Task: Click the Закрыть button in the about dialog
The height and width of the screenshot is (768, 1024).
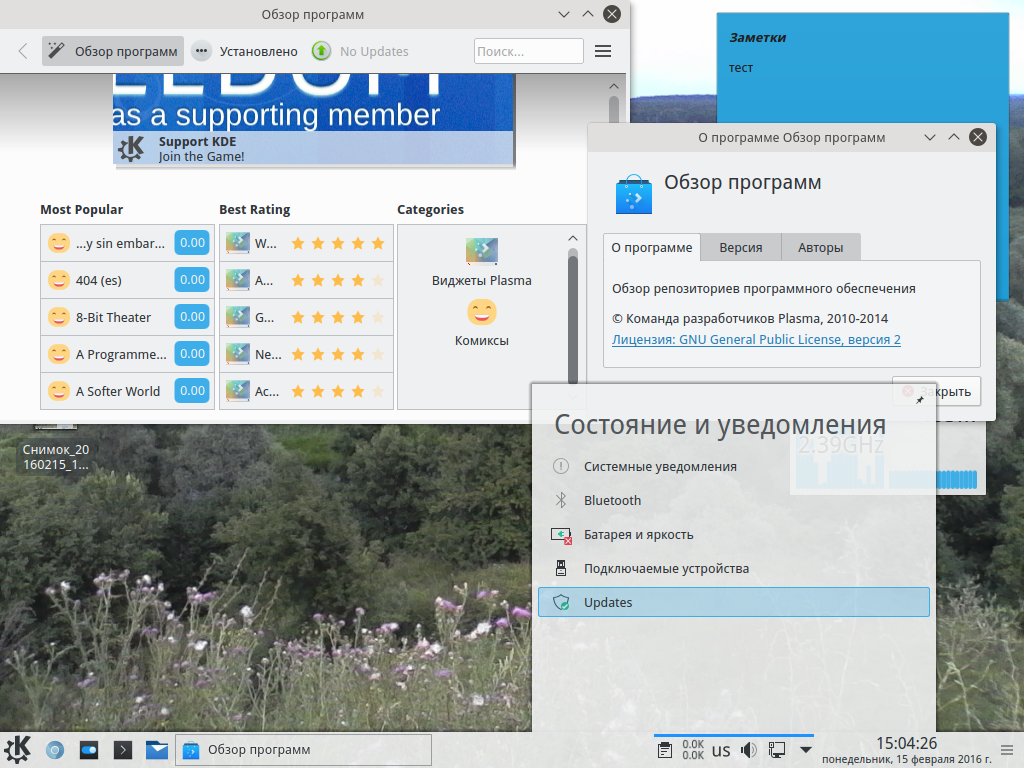Action: click(x=936, y=391)
